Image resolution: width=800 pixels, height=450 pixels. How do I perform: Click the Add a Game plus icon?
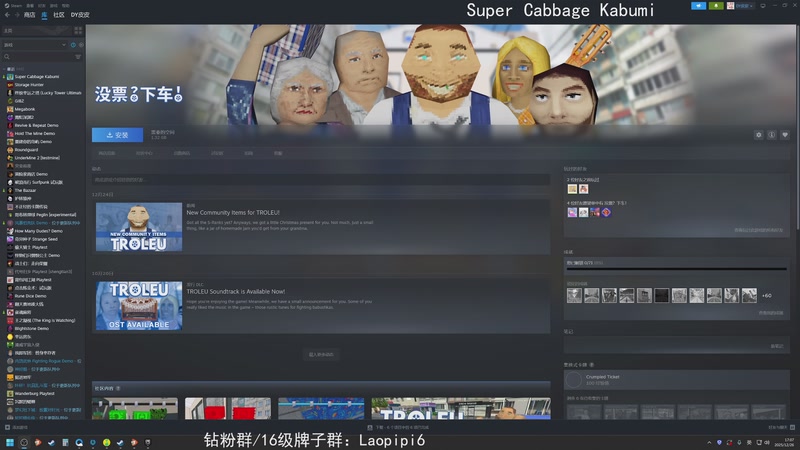7,427
